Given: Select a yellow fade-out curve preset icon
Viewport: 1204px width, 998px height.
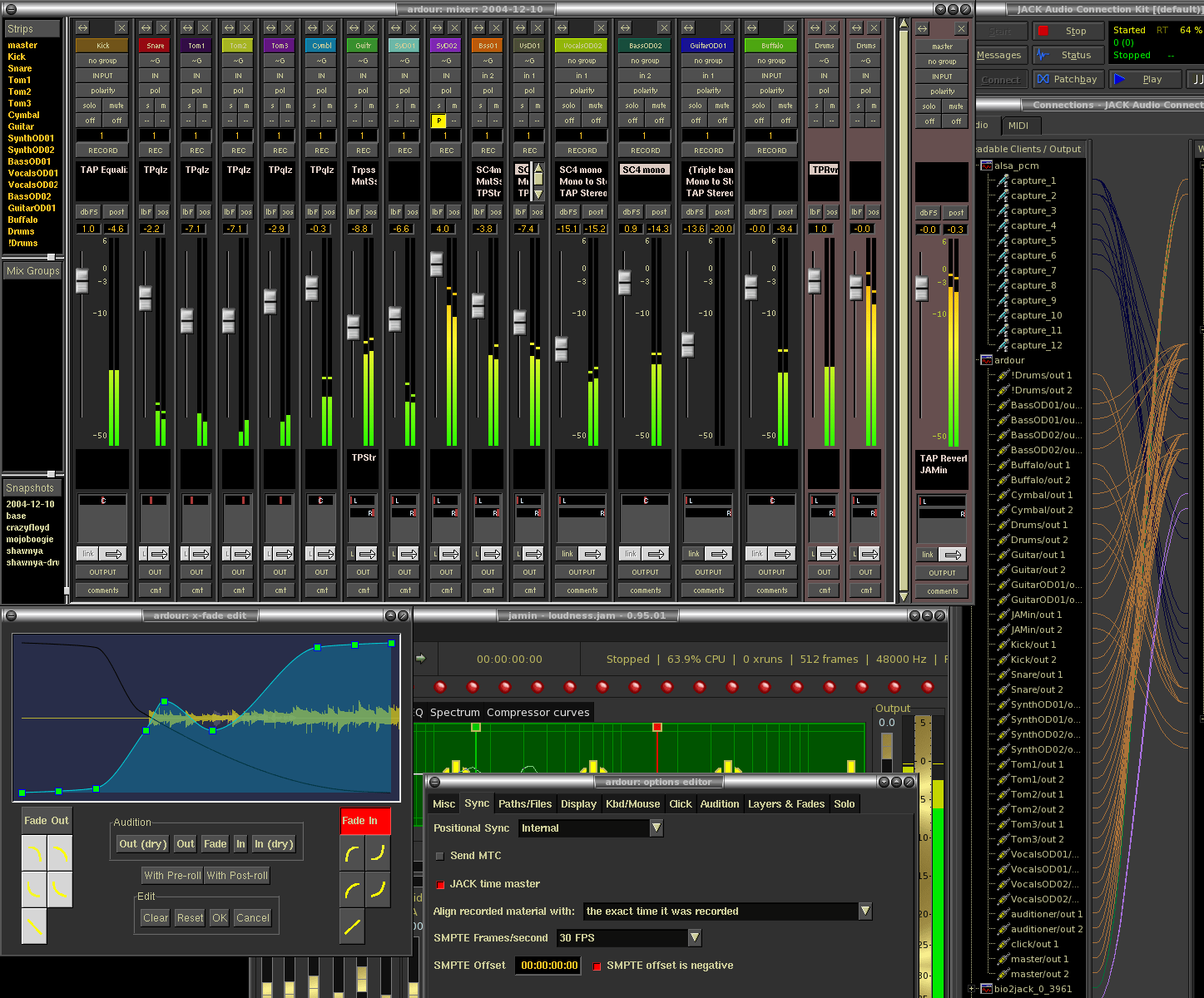Looking at the screenshot, I should [33, 854].
